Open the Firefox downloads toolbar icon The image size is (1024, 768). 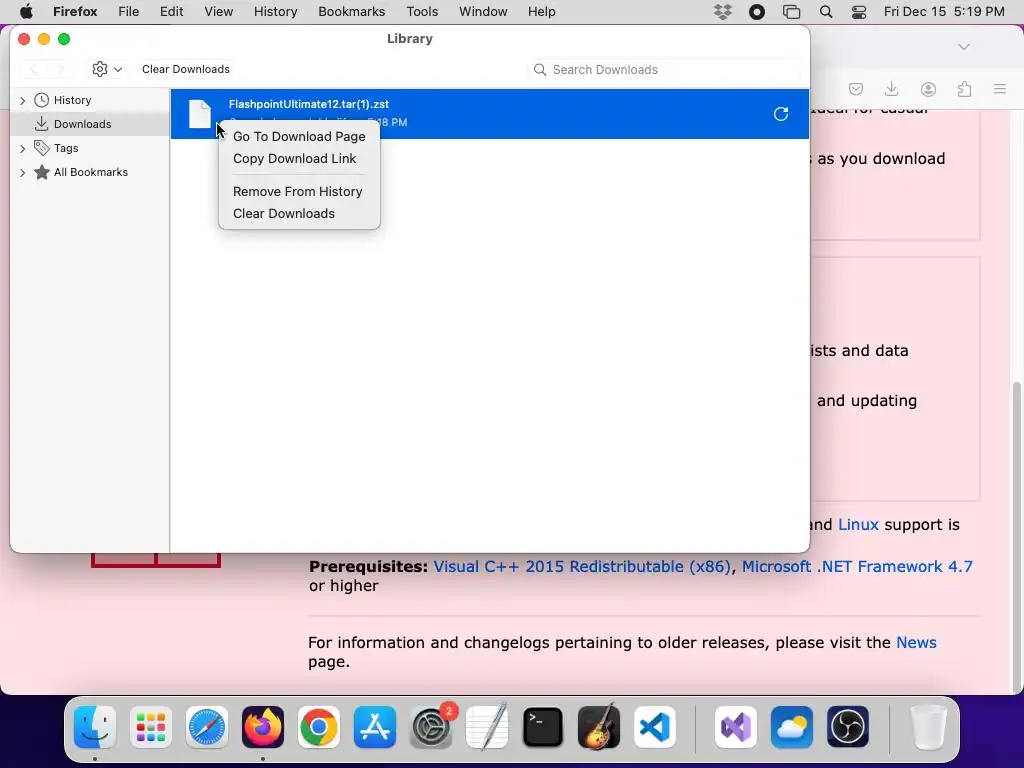pos(891,89)
